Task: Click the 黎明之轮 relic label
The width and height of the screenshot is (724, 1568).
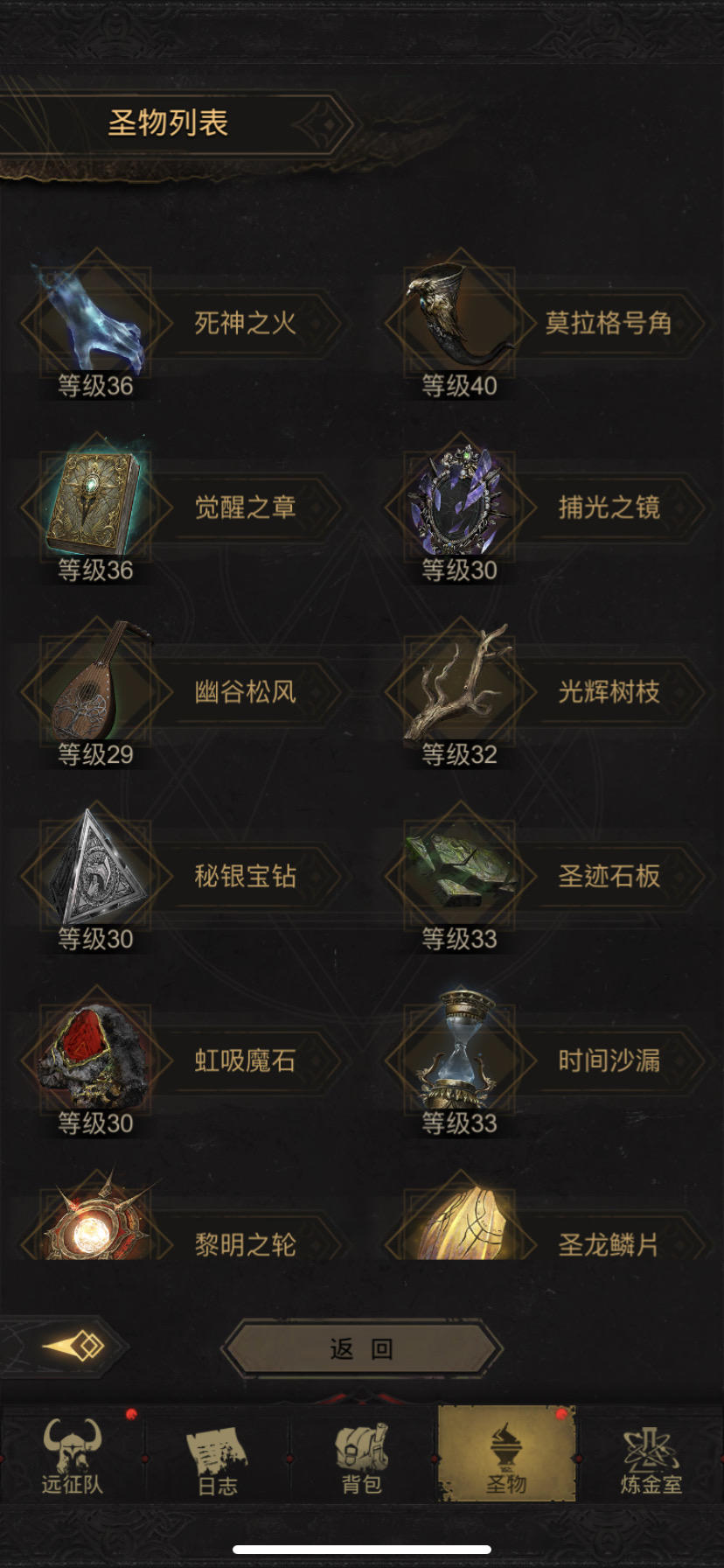Action: (246, 1243)
